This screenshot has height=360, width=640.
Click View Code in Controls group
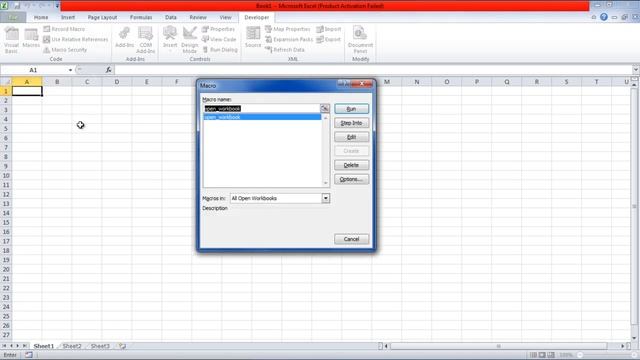coord(219,39)
